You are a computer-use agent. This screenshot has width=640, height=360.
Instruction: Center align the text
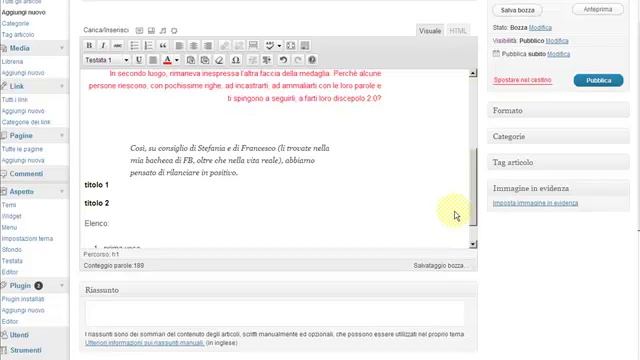193,45
